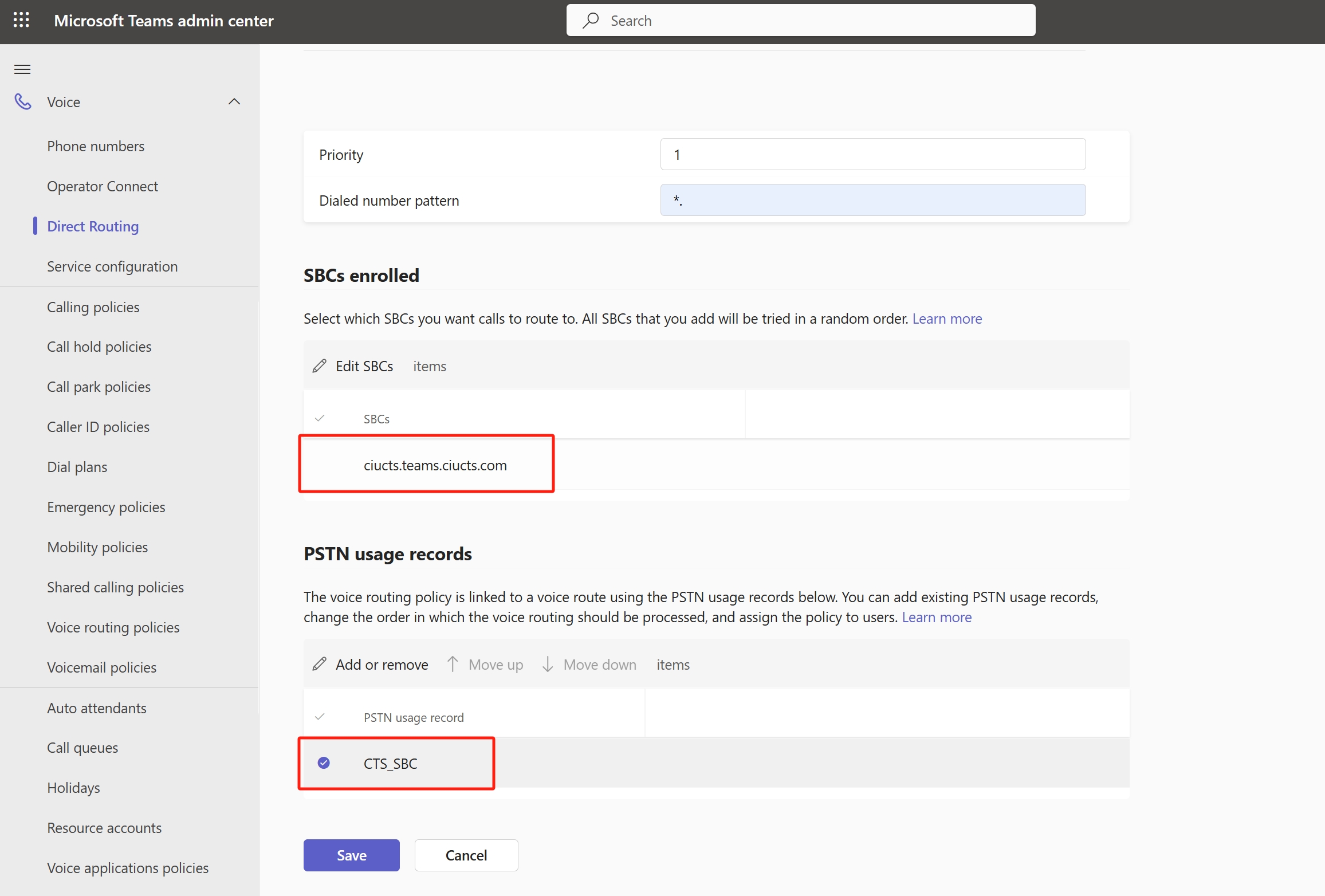Open Emergency policies
This screenshot has height=896, width=1325.
tap(106, 507)
